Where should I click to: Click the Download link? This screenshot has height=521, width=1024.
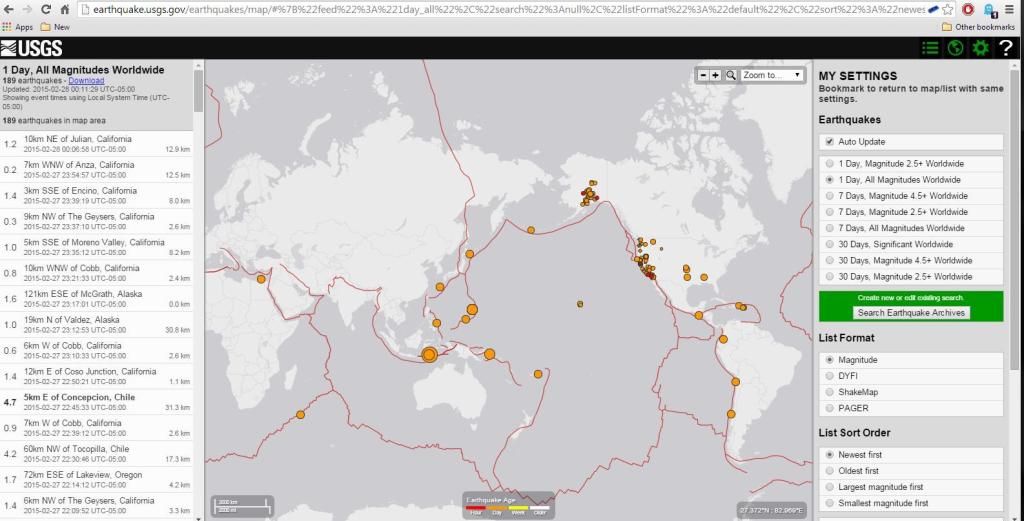point(86,80)
